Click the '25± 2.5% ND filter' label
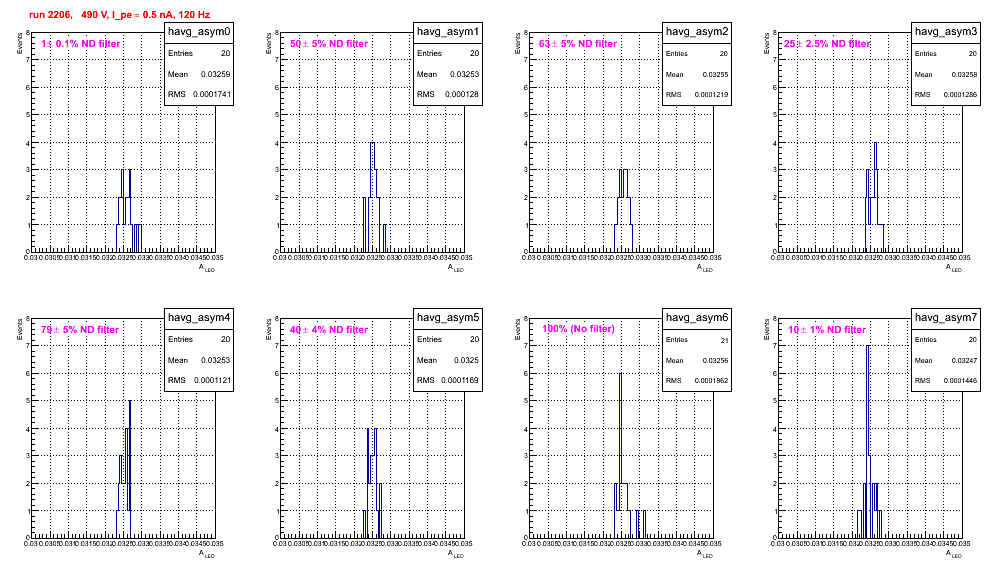 point(827,44)
